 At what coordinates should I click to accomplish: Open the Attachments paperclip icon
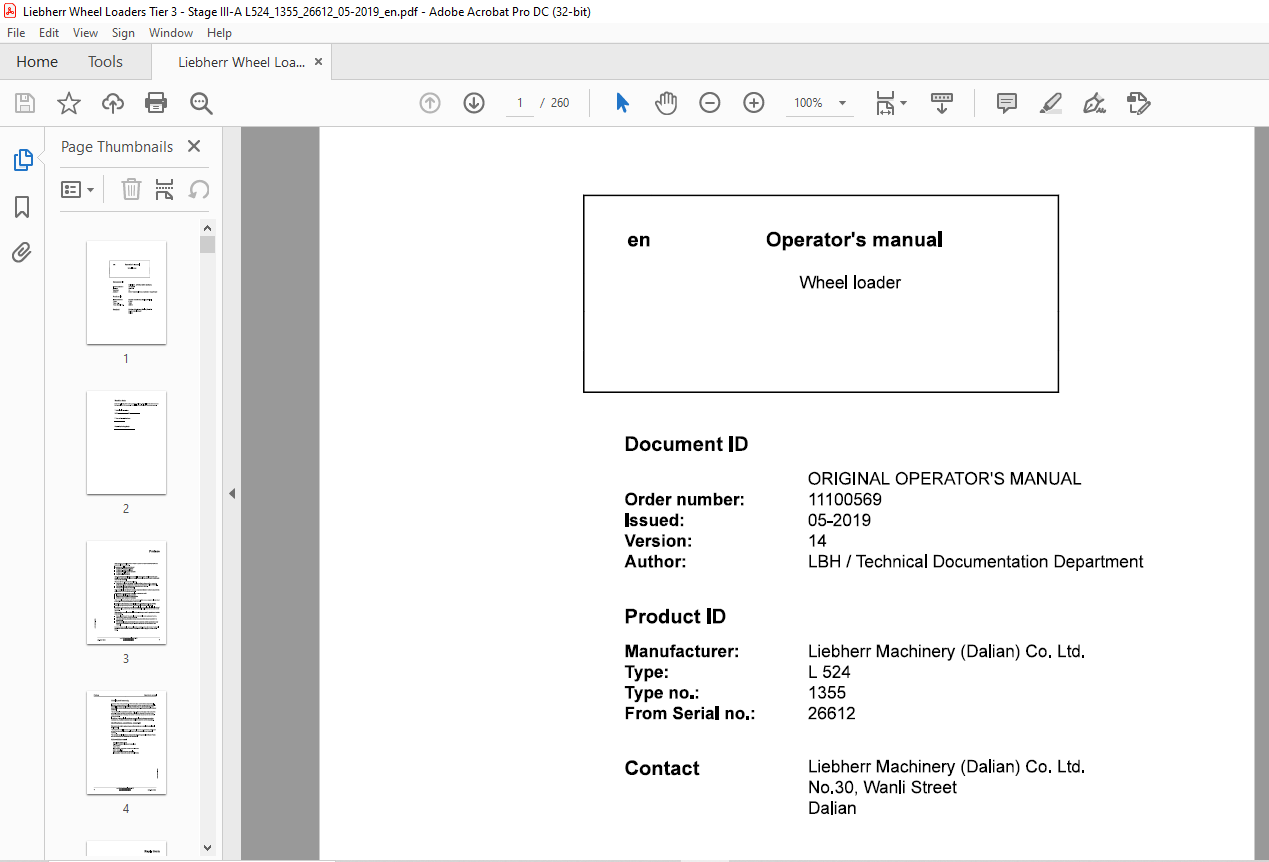[x=22, y=252]
